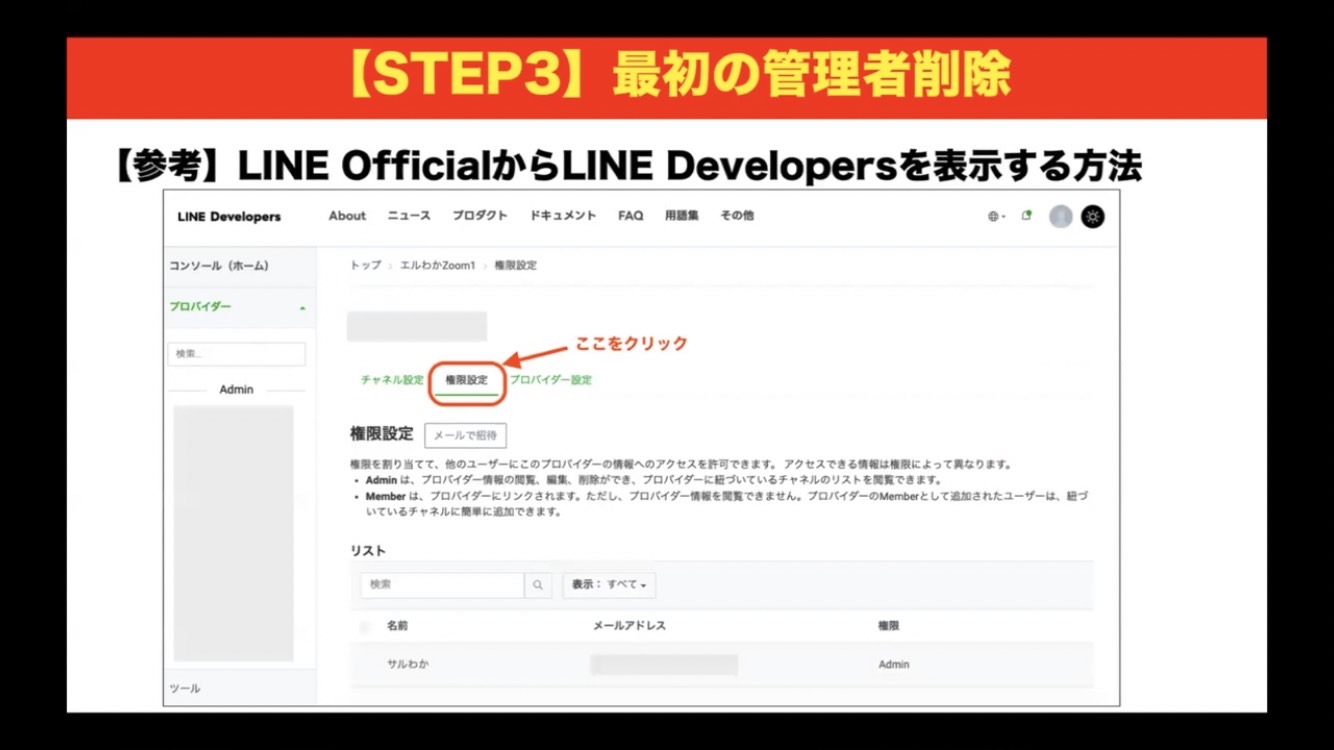Viewport: 1334px width, 750px height.
Task: Open the About menu item
Action: [347, 216]
